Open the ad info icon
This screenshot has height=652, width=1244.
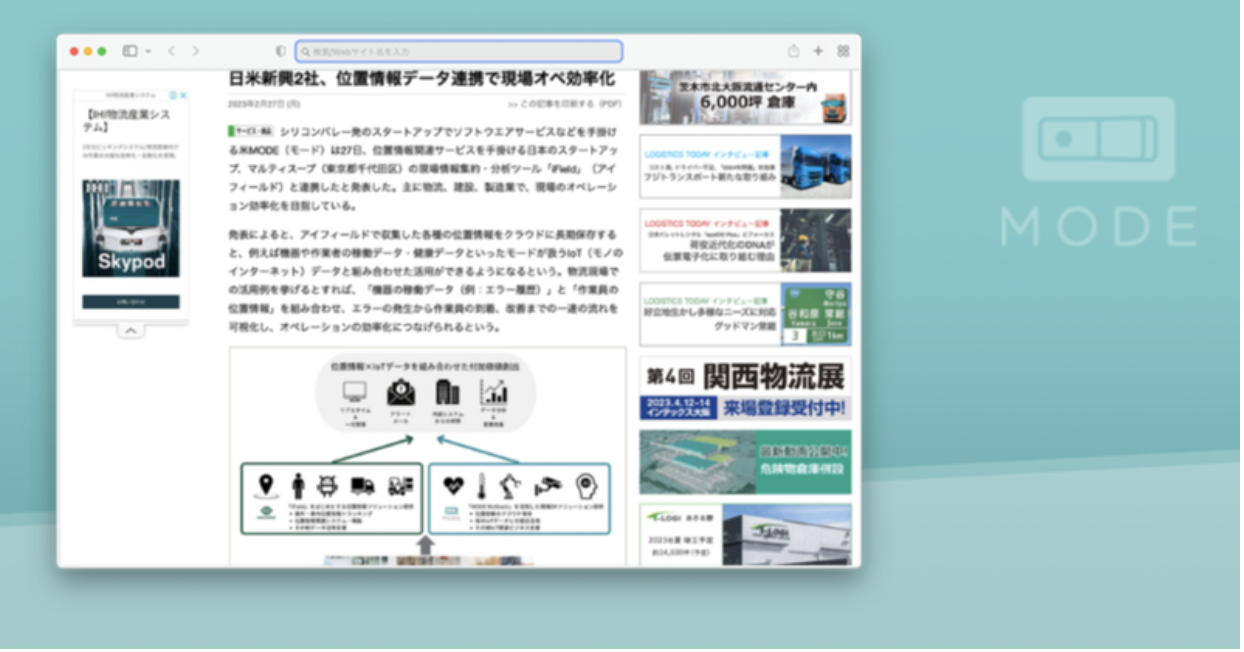click(x=173, y=96)
